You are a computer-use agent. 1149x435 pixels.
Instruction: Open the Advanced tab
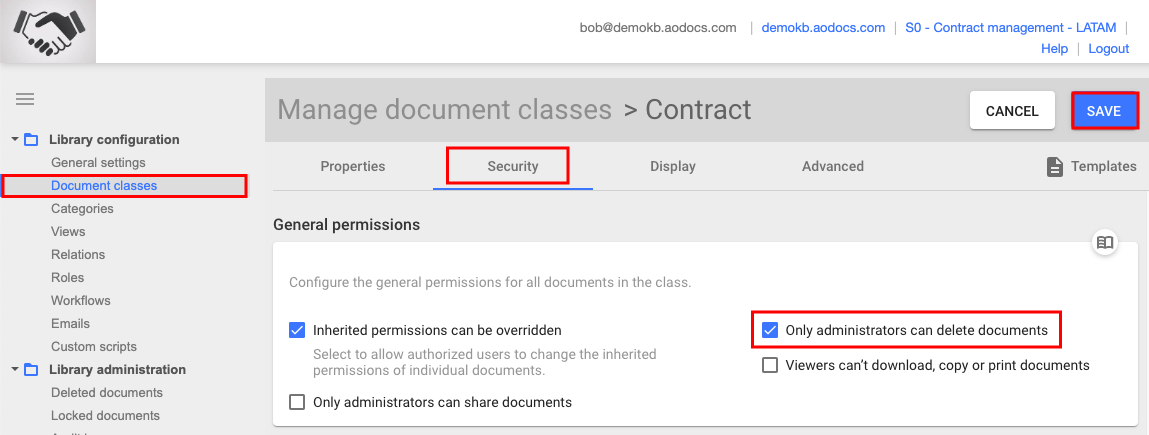click(832, 166)
